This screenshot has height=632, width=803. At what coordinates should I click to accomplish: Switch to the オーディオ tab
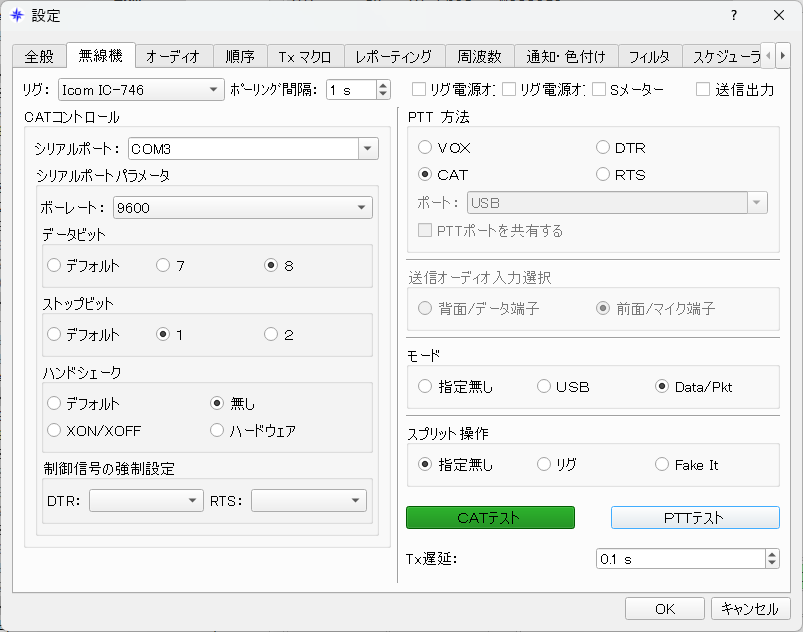(173, 56)
